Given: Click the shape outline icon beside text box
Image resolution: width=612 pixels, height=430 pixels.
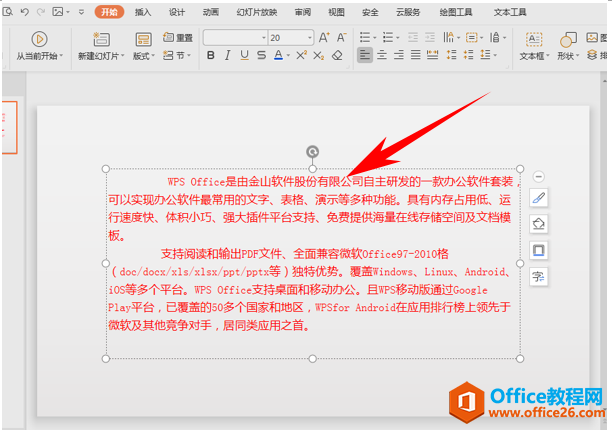Looking at the screenshot, I should click(x=539, y=250).
